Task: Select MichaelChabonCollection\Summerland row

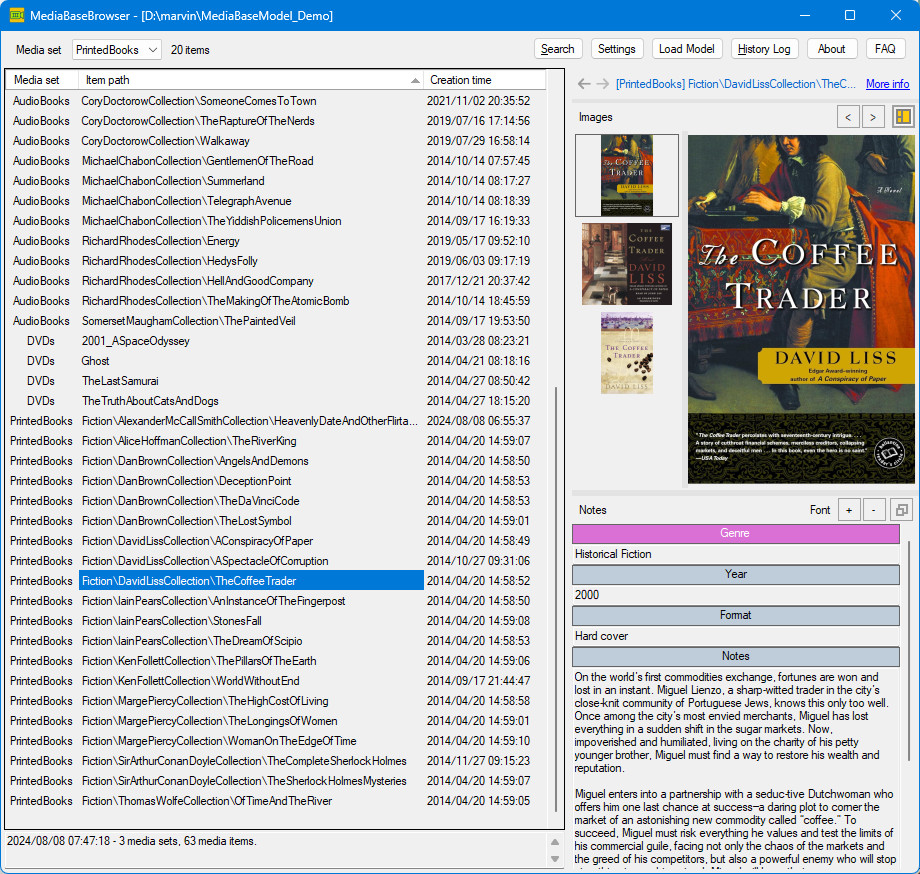Action: (275, 181)
